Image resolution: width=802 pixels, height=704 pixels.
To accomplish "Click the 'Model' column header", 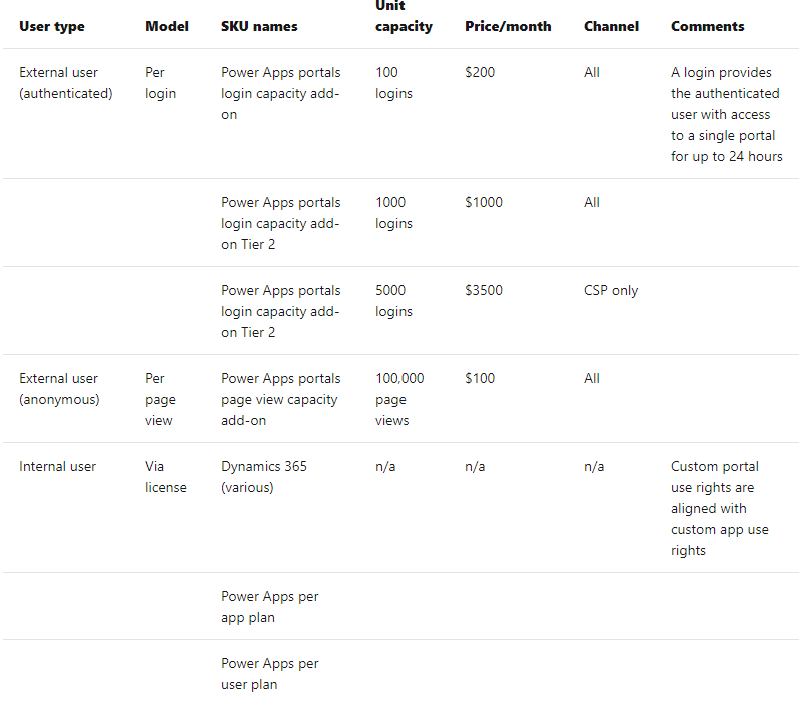I will (166, 26).
